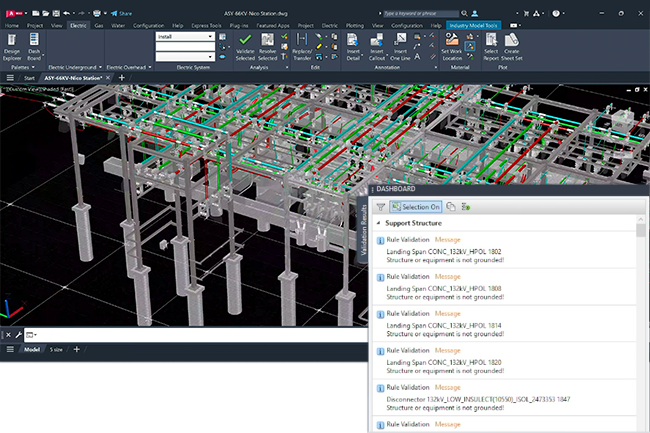Toggle the filter icon in Dashboard toolbar
This screenshot has width=650, height=433.
click(381, 206)
